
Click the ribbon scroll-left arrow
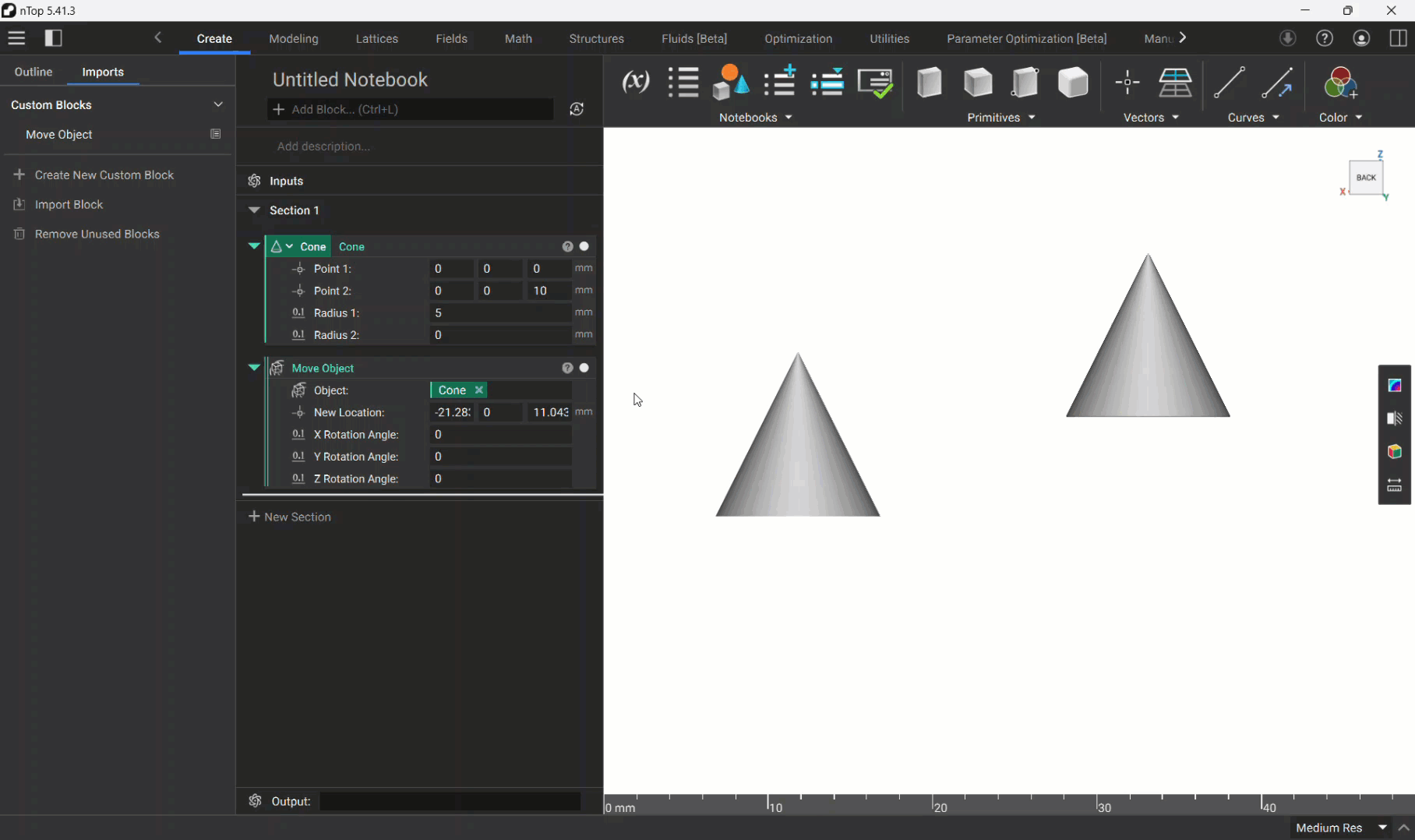[x=158, y=37]
